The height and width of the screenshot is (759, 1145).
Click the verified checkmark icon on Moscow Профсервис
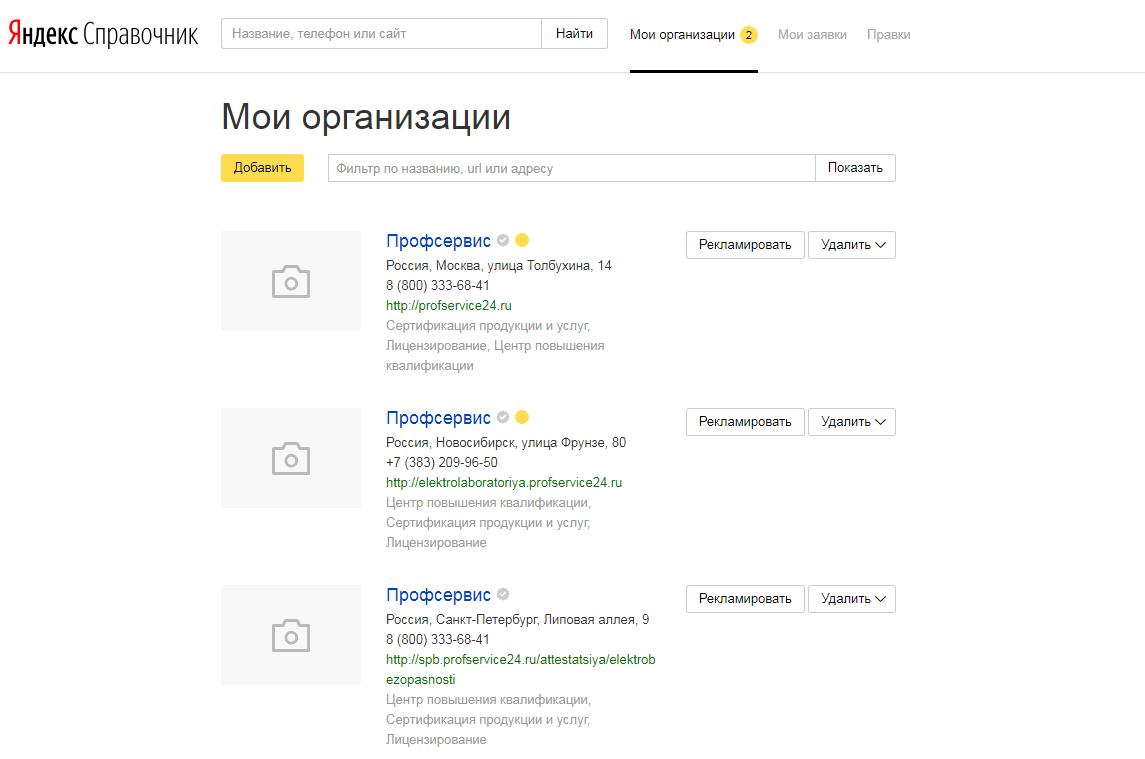(x=503, y=240)
